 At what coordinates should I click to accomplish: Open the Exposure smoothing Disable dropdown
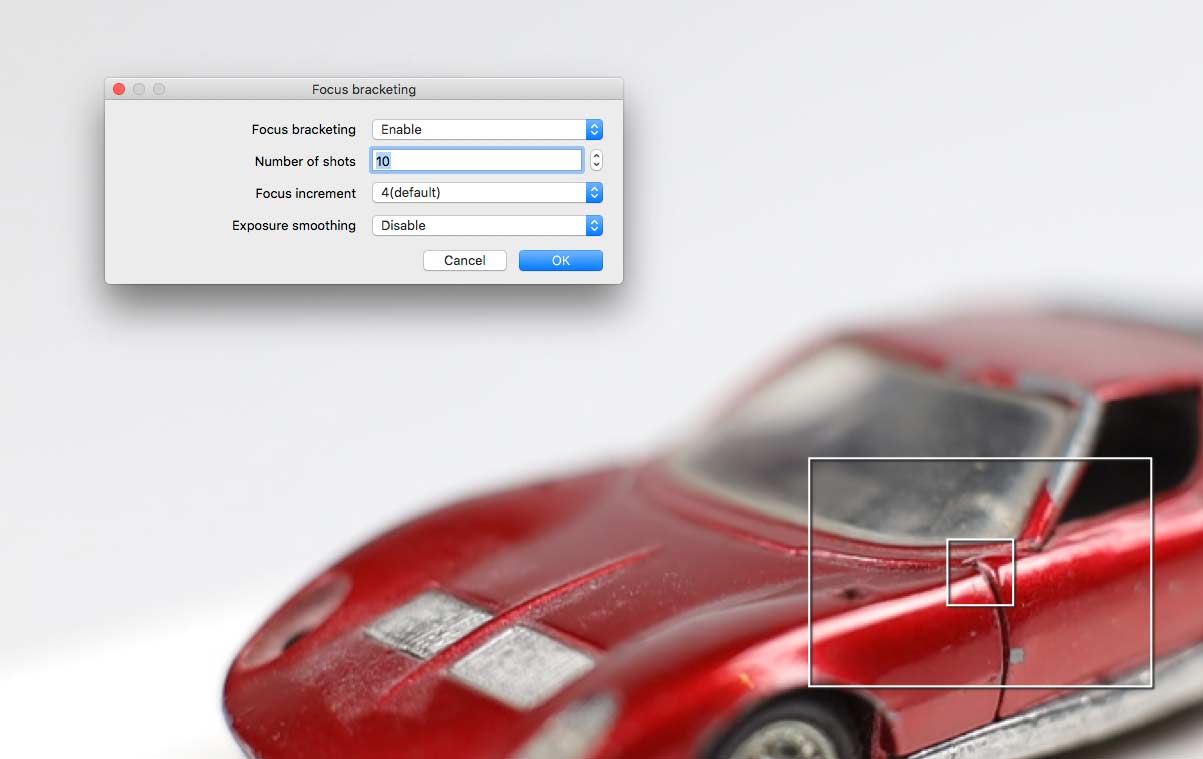pyautogui.click(x=487, y=225)
